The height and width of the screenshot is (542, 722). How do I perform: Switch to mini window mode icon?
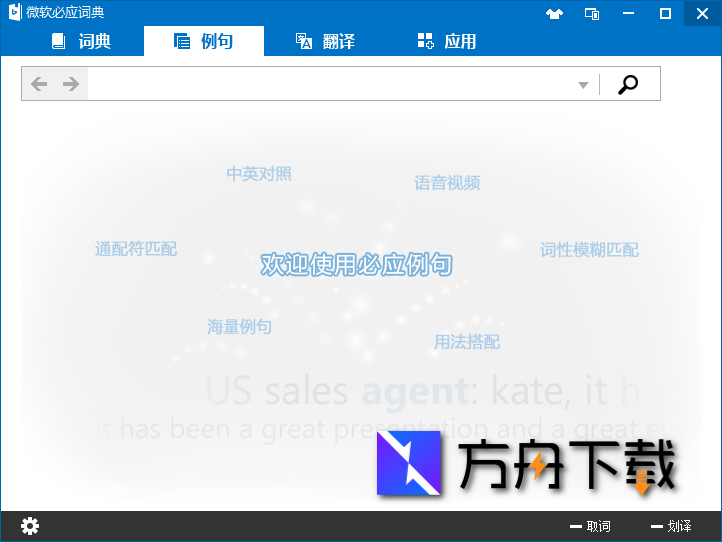click(592, 13)
